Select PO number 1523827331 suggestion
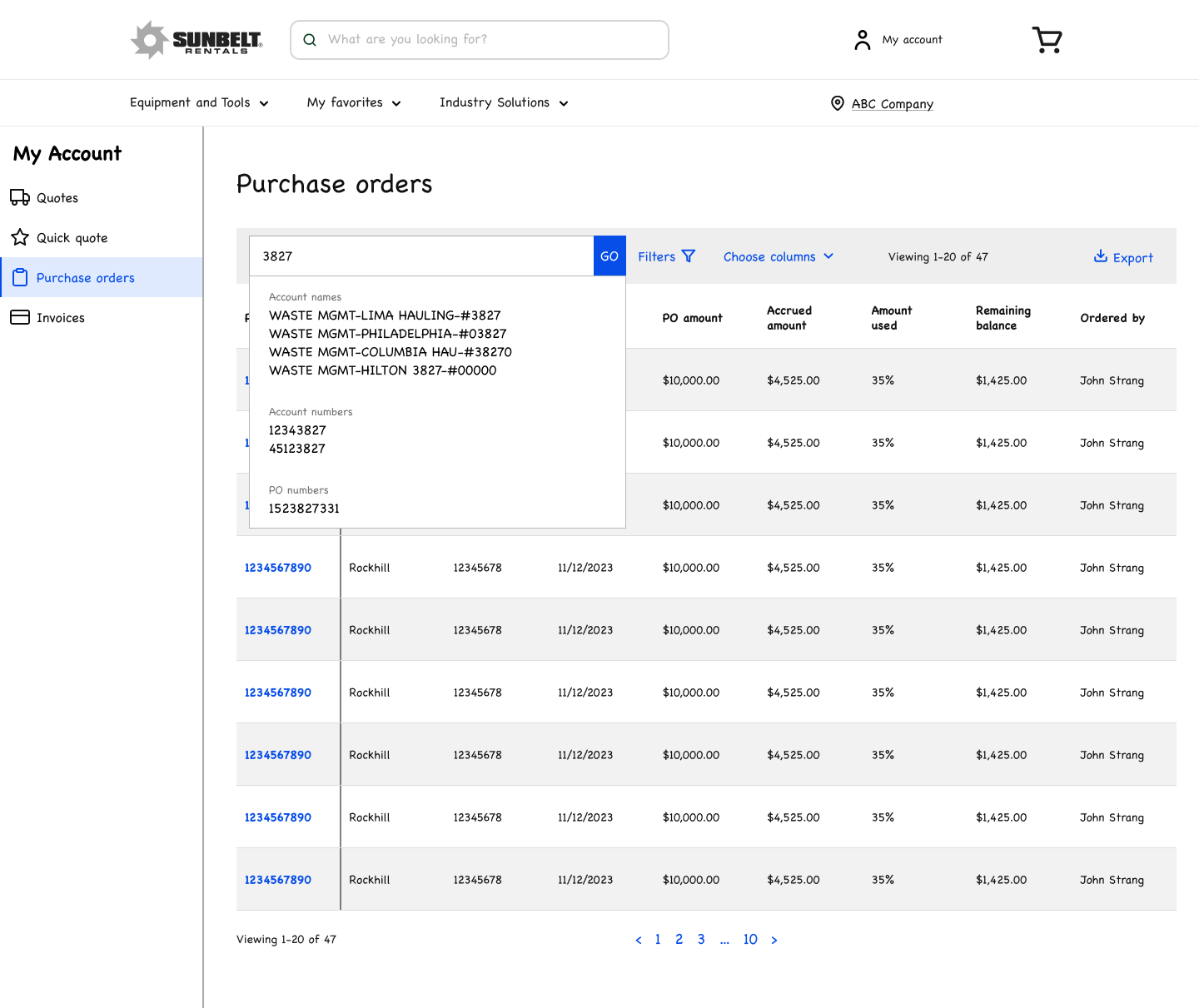Image resolution: width=1199 pixels, height=1008 pixels. click(304, 509)
